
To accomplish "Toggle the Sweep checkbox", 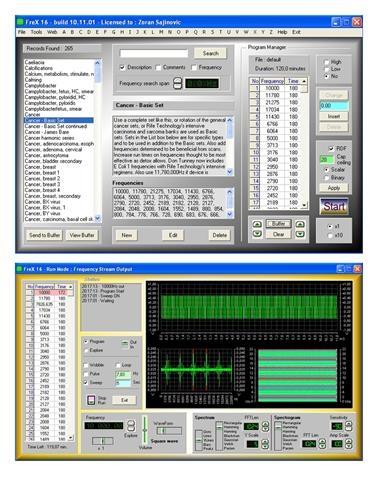I will (86, 383).
